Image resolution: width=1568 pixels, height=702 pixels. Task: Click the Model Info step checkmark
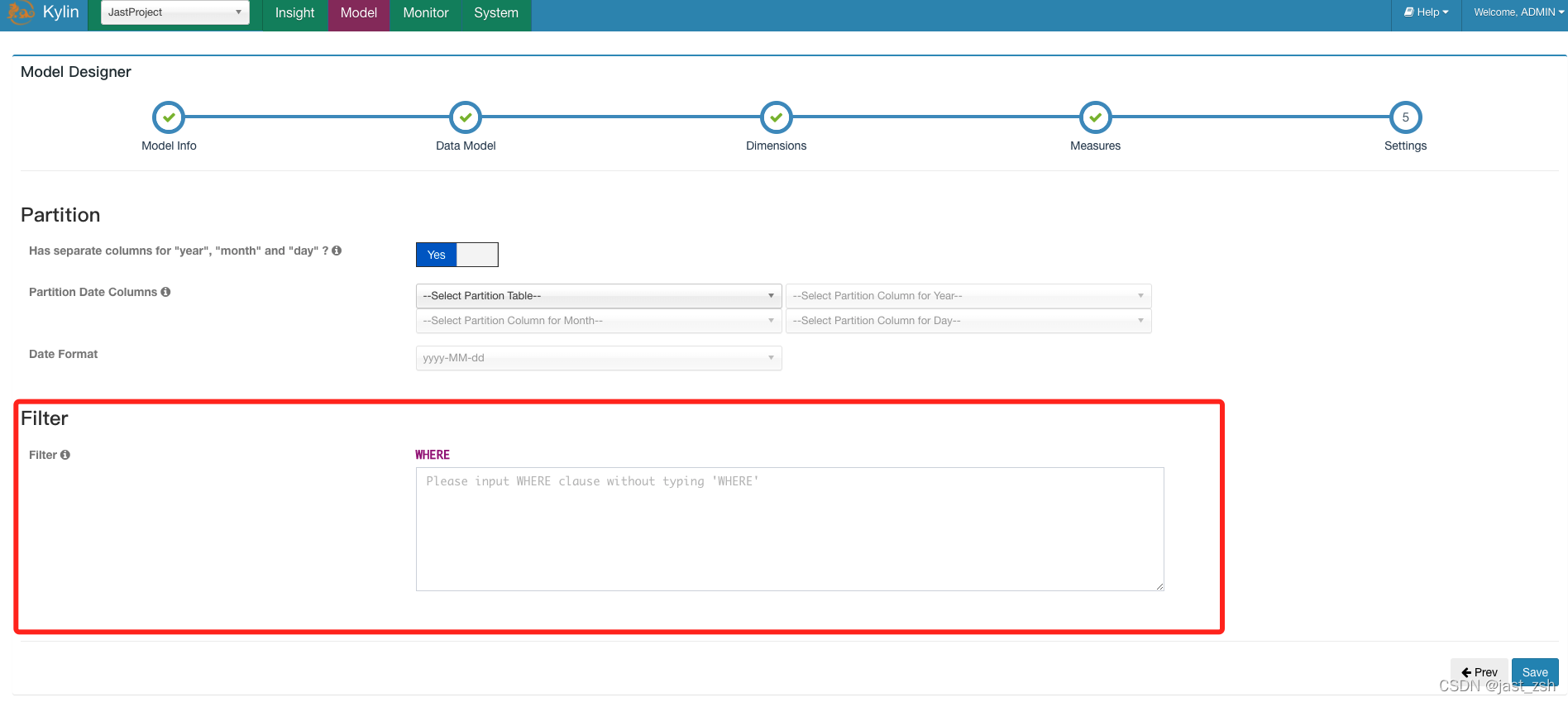pyautogui.click(x=169, y=117)
